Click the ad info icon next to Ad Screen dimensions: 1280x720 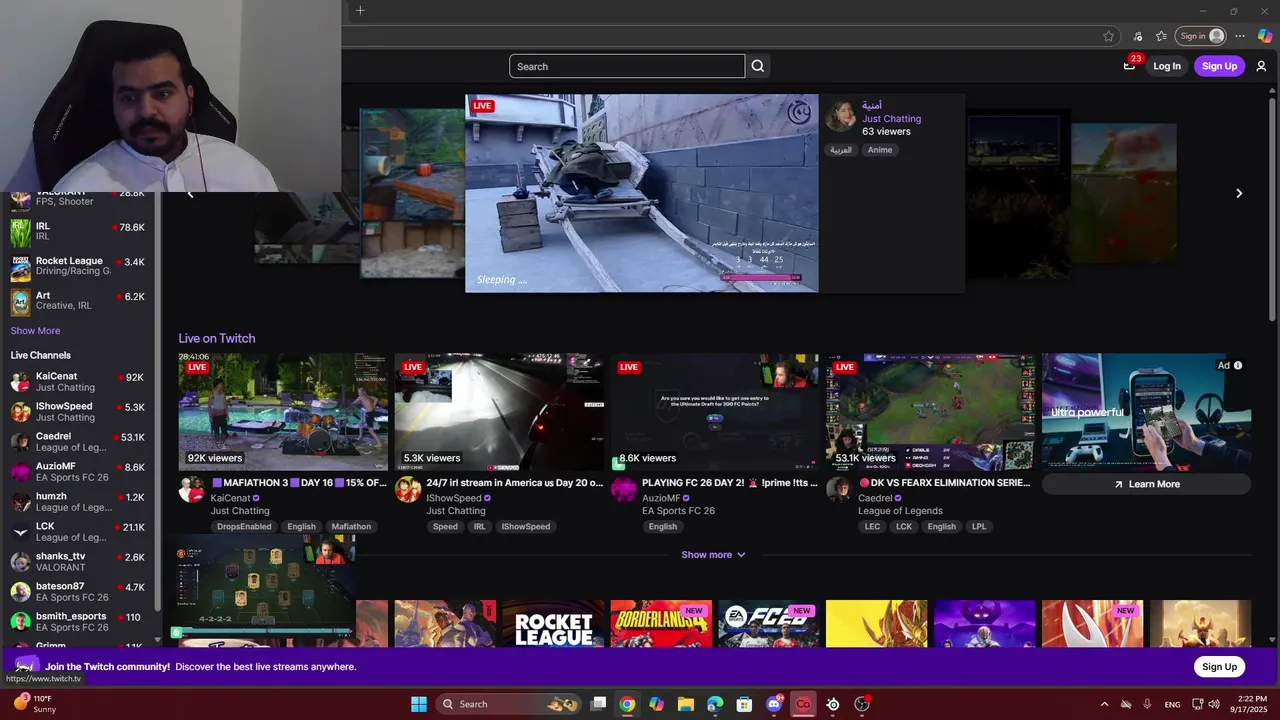point(1238,365)
